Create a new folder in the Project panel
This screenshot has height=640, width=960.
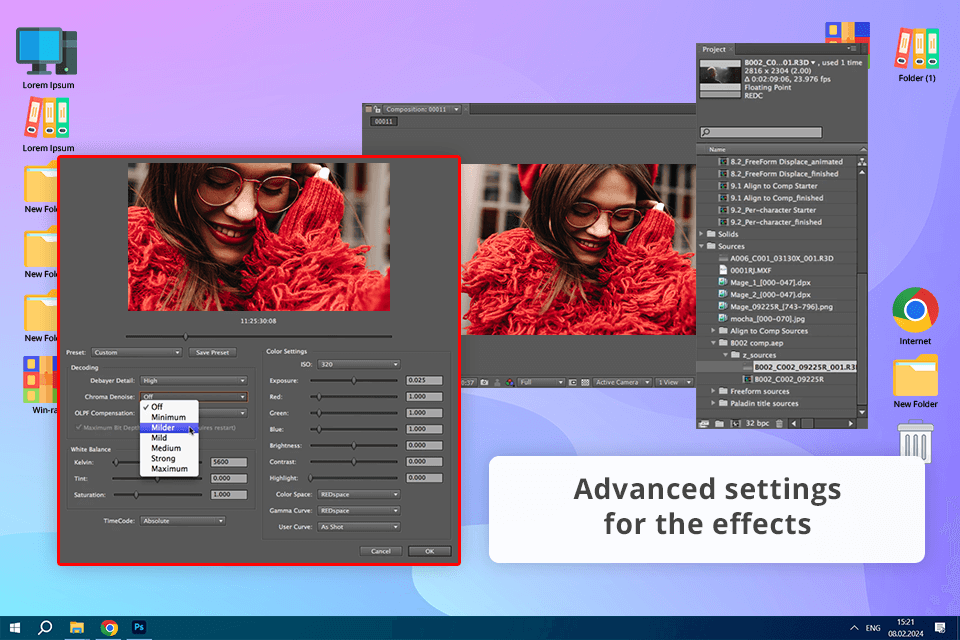click(x=719, y=423)
